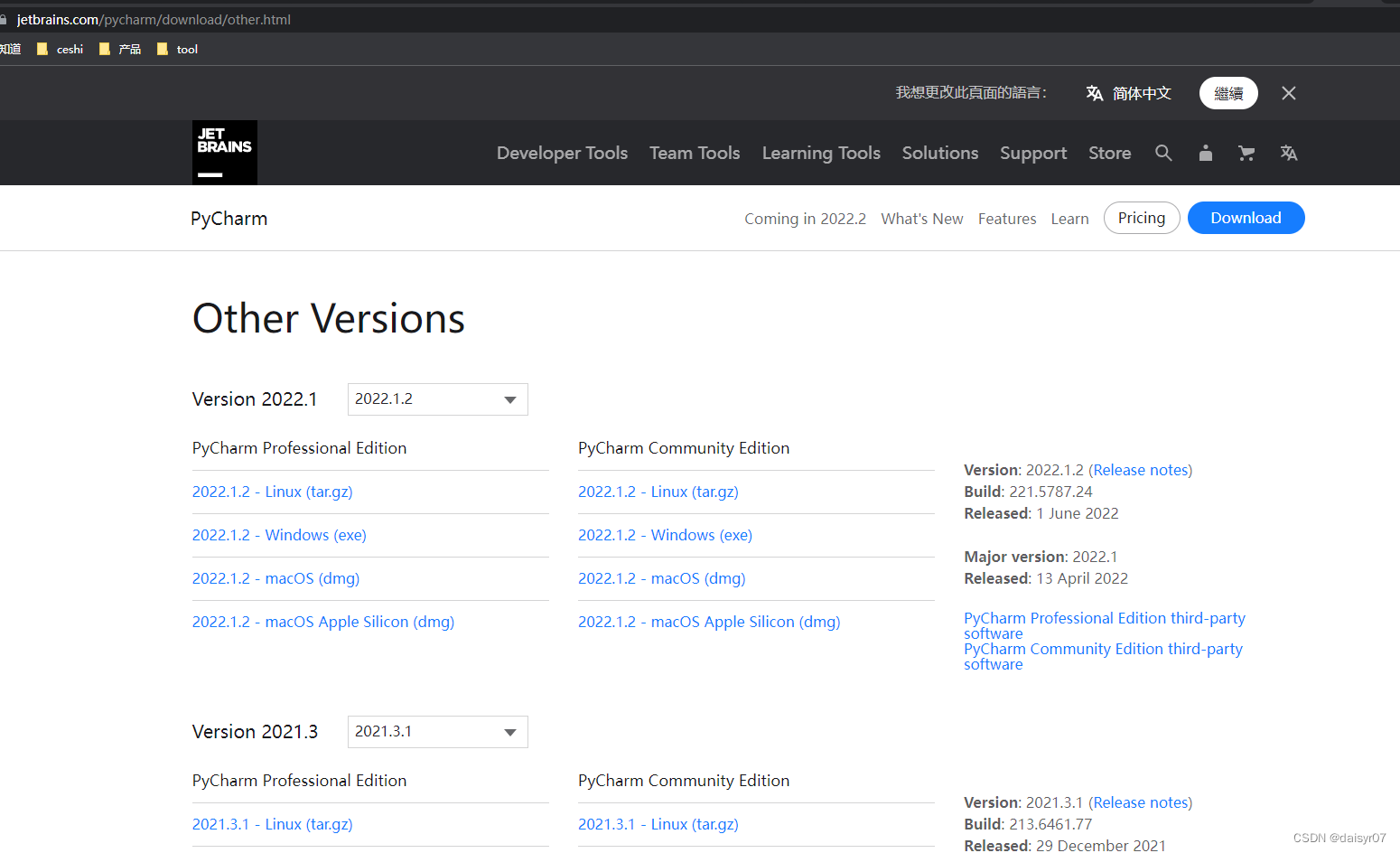
Task: Go to the Store menu item
Action: pos(1110,153)
